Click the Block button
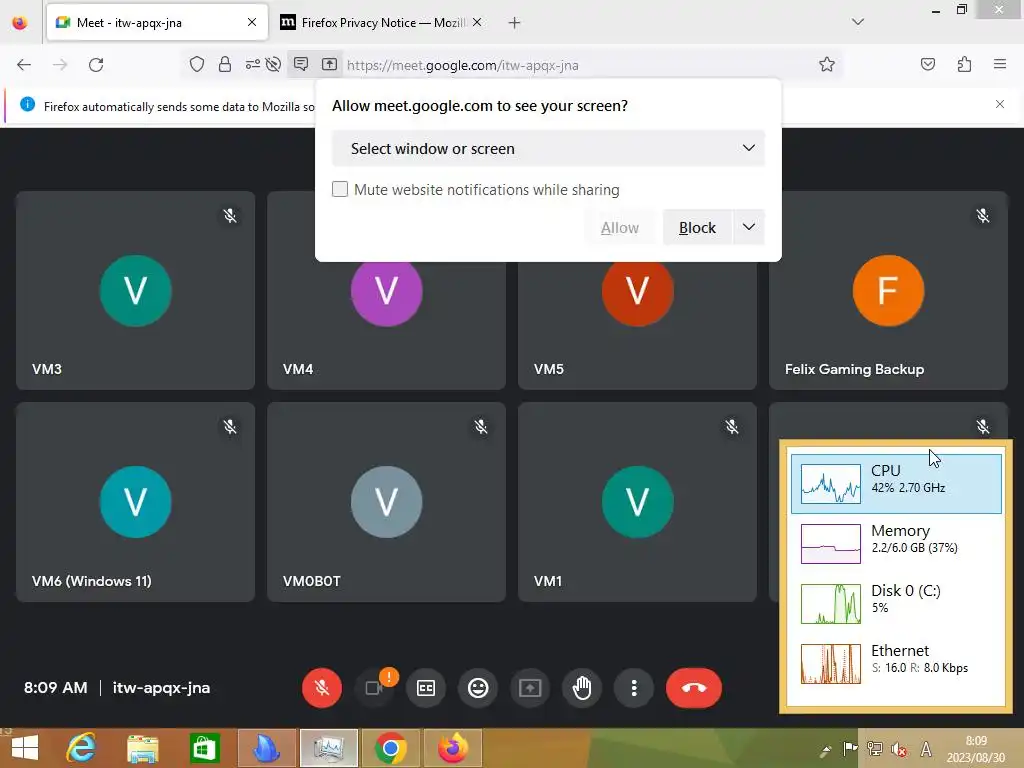 (697, 227)
